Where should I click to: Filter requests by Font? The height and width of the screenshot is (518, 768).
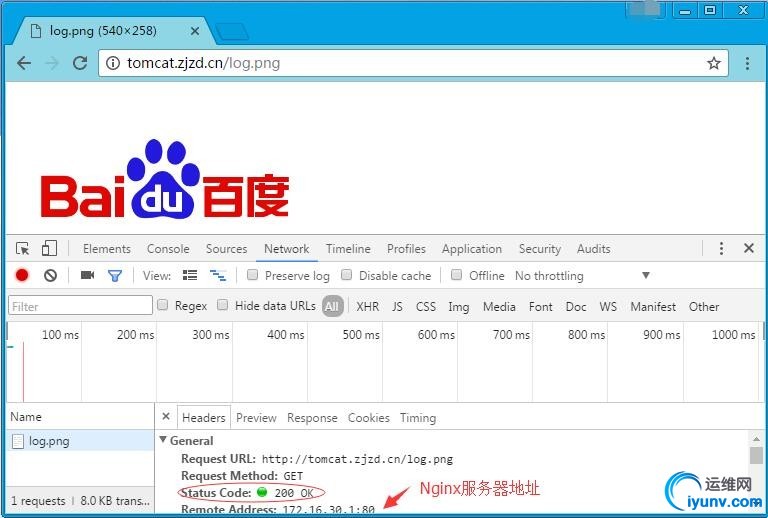tap(540, 306)
